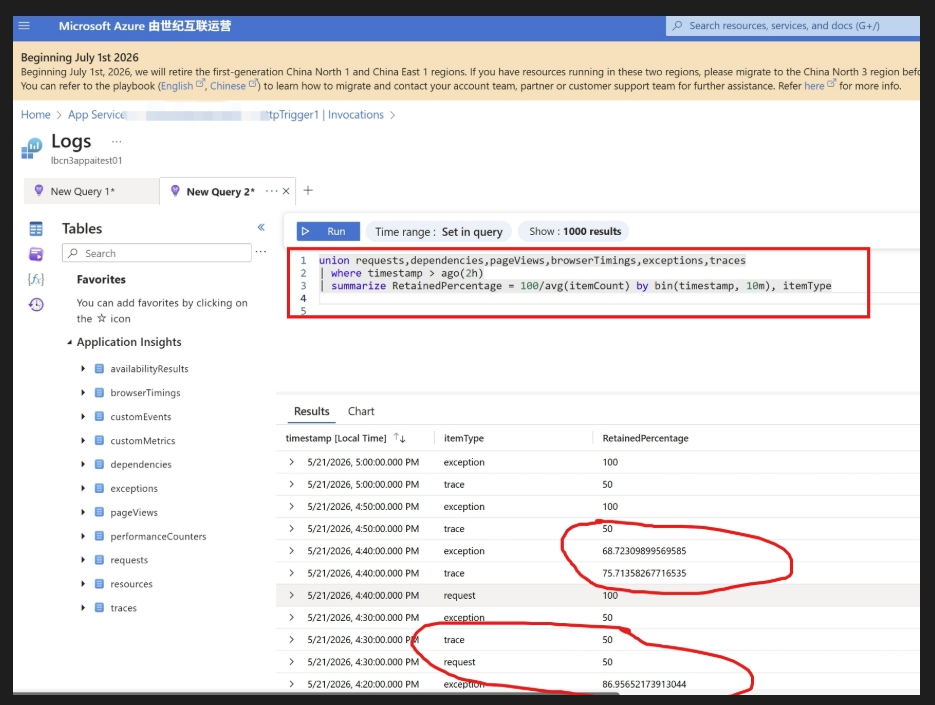Add a new query tab with plus
The width and height of the screenshot is (935, 705).
coord(308,190)
